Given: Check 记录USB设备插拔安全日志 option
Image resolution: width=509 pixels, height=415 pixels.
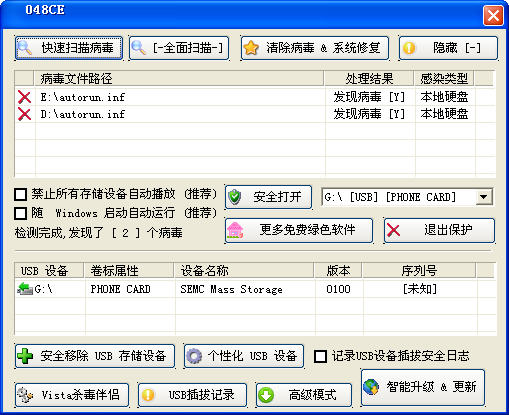Looking at the screenshot, I should (320, 356).
